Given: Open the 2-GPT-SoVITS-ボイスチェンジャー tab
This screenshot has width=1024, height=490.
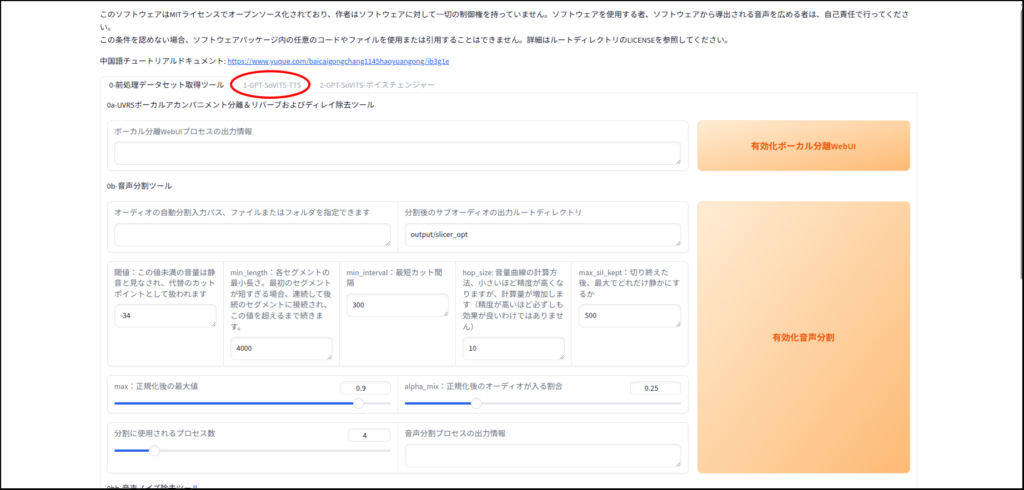Looking at the screenshot, I should 377,85.
